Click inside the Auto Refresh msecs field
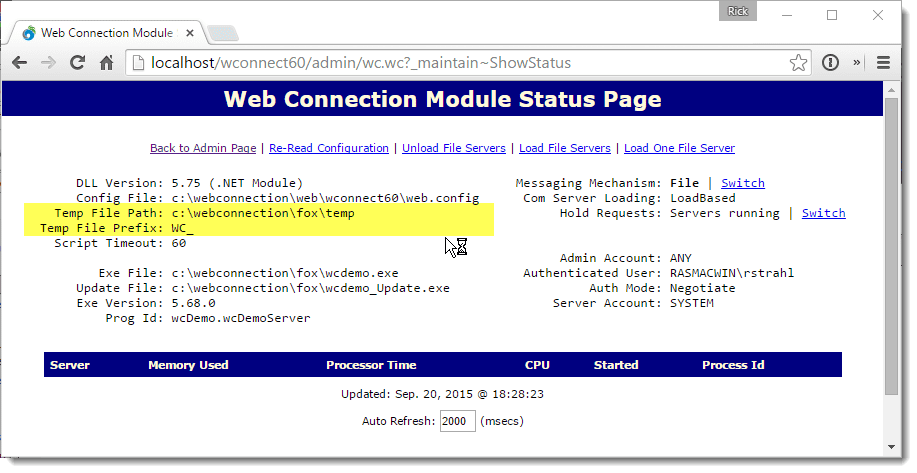 tap(457, 421)
